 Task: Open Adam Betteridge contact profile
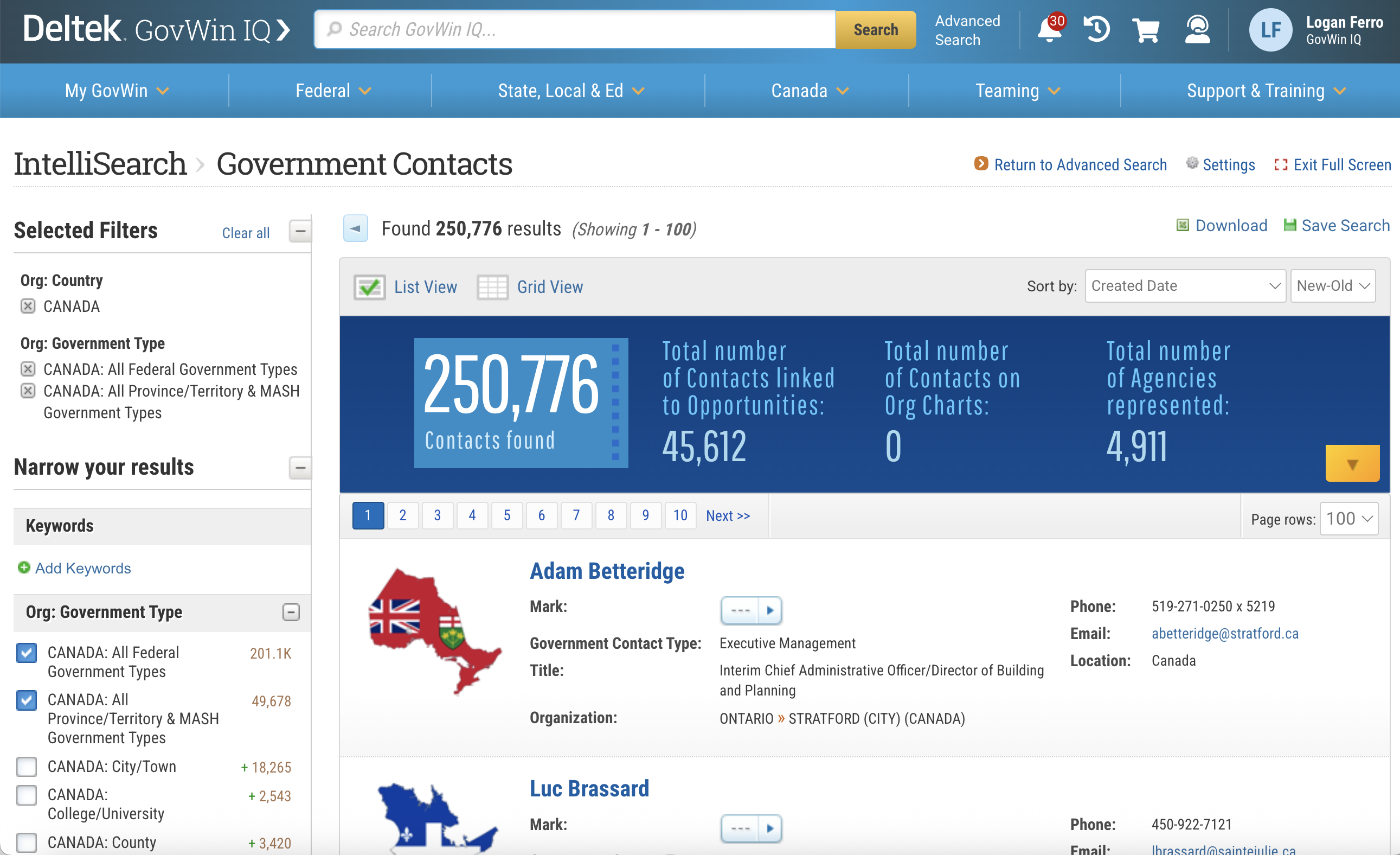[x=607, y=570]
